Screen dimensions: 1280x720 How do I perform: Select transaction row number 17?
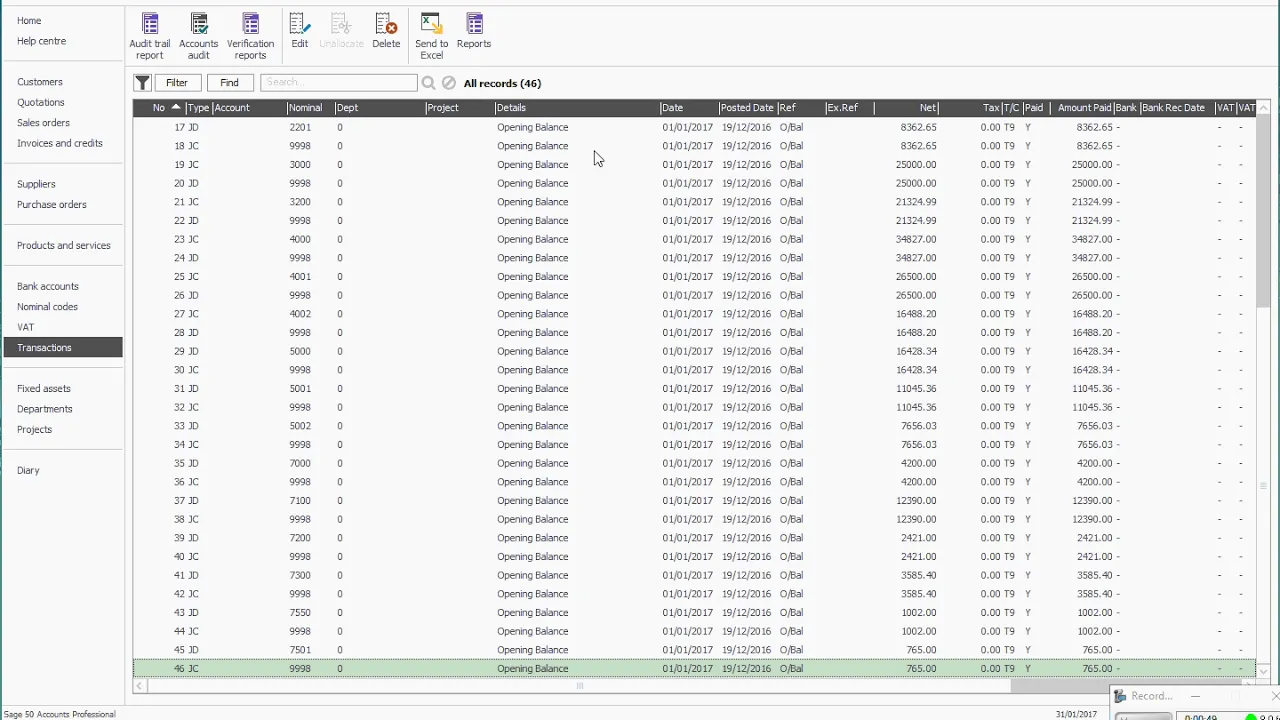point(694,127)
